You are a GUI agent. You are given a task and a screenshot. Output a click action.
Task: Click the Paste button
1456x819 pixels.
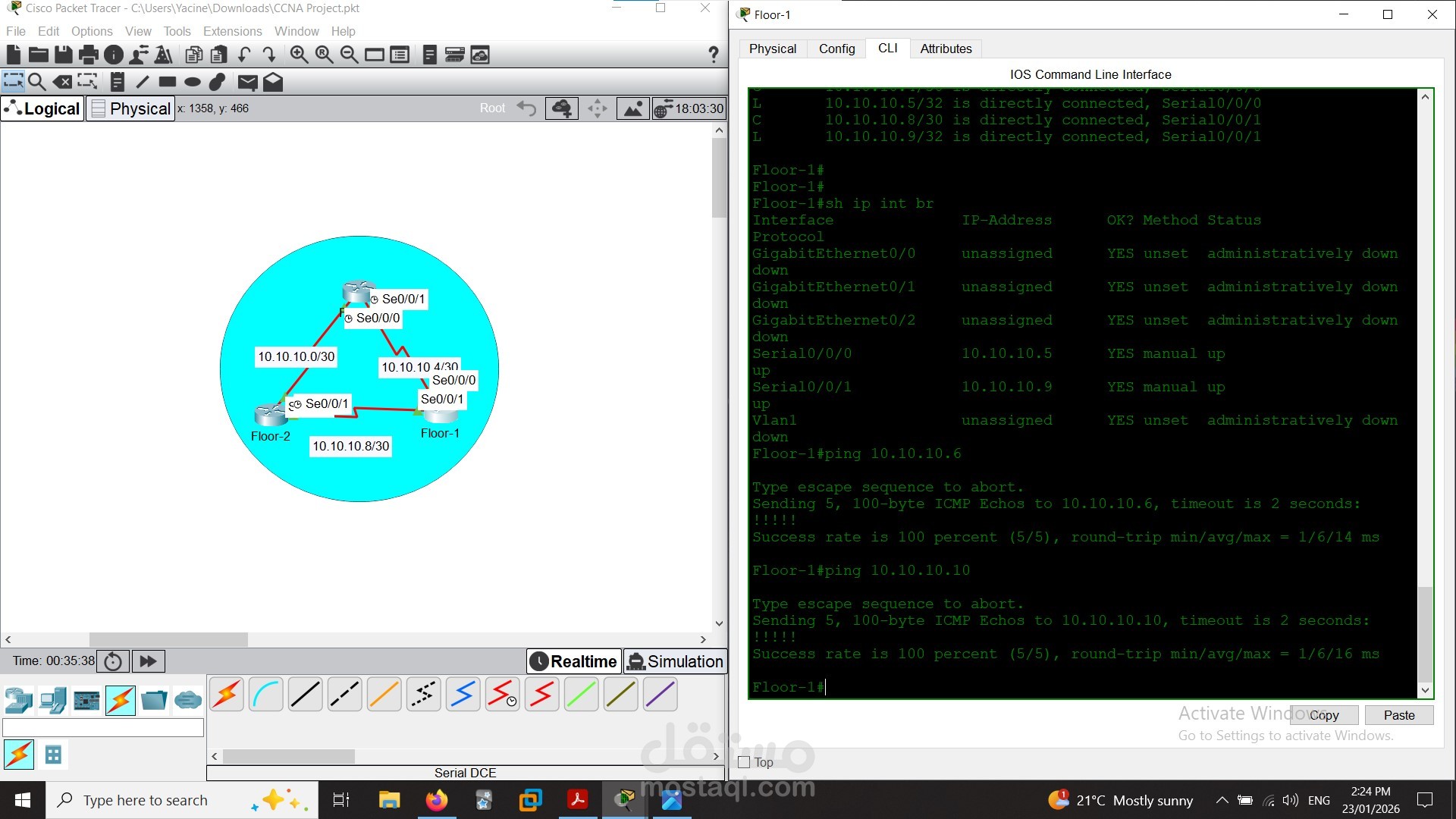pyautogui.click(x=1398, y=715)
